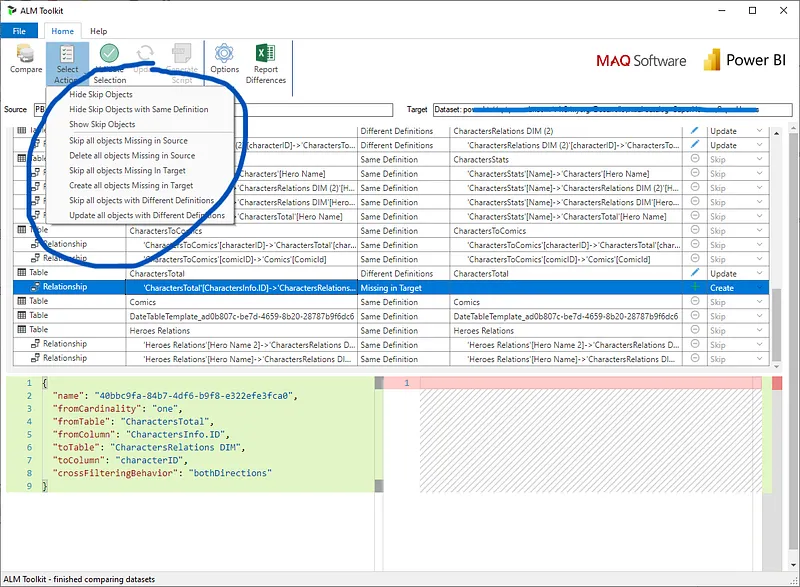Select the Comics source table cell

241,302
